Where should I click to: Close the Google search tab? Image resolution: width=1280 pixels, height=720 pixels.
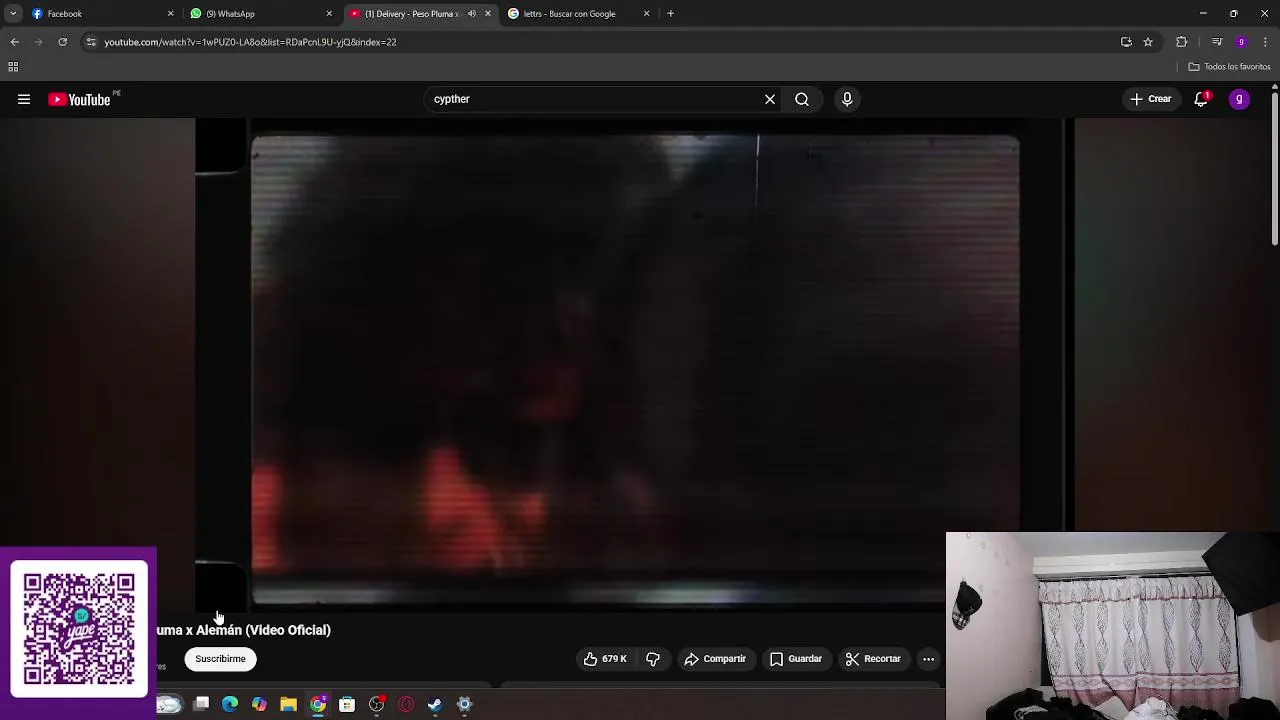click(x=646, y=14)
